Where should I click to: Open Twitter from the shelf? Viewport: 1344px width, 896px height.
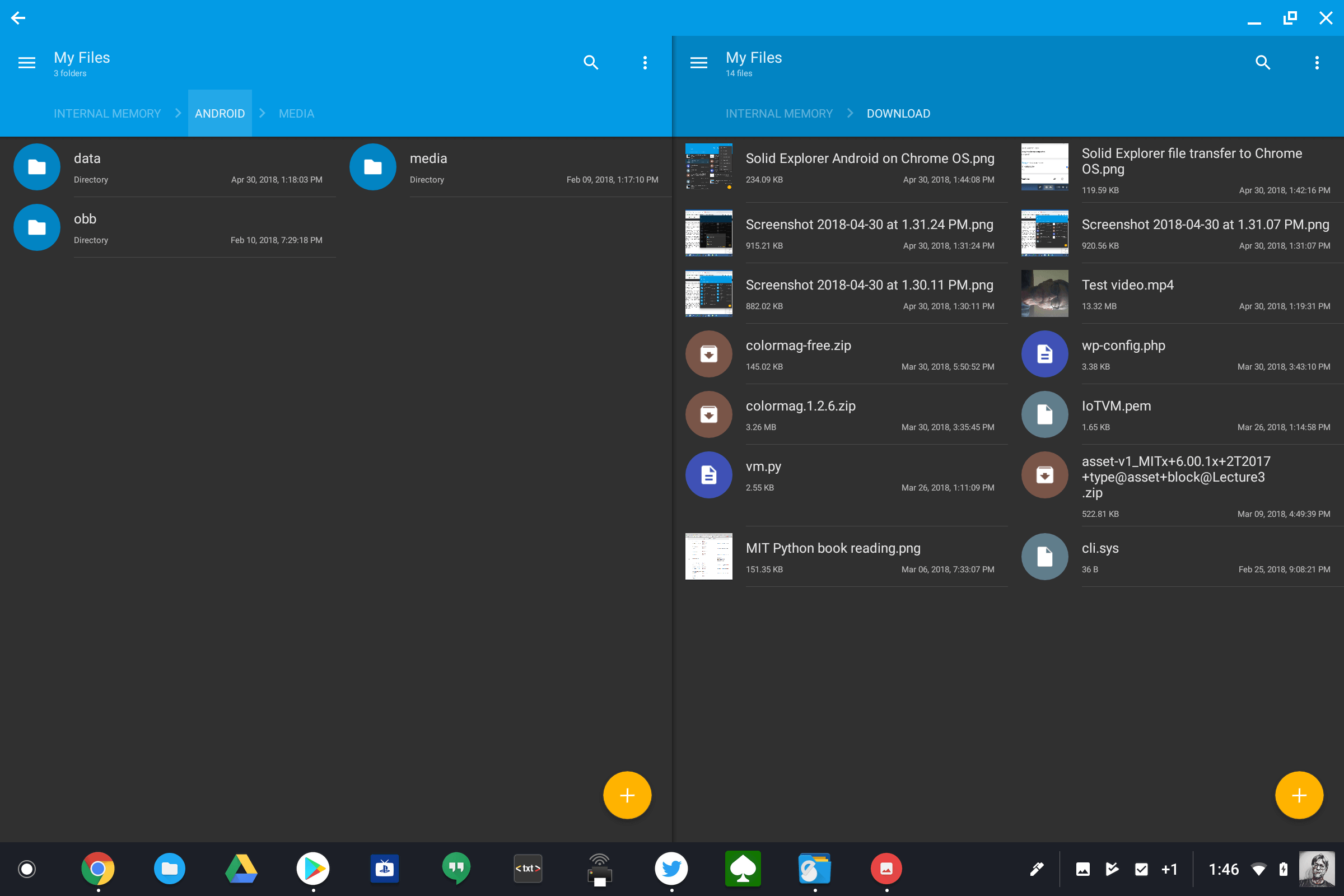pyautogui.click(x=671, y=869)
